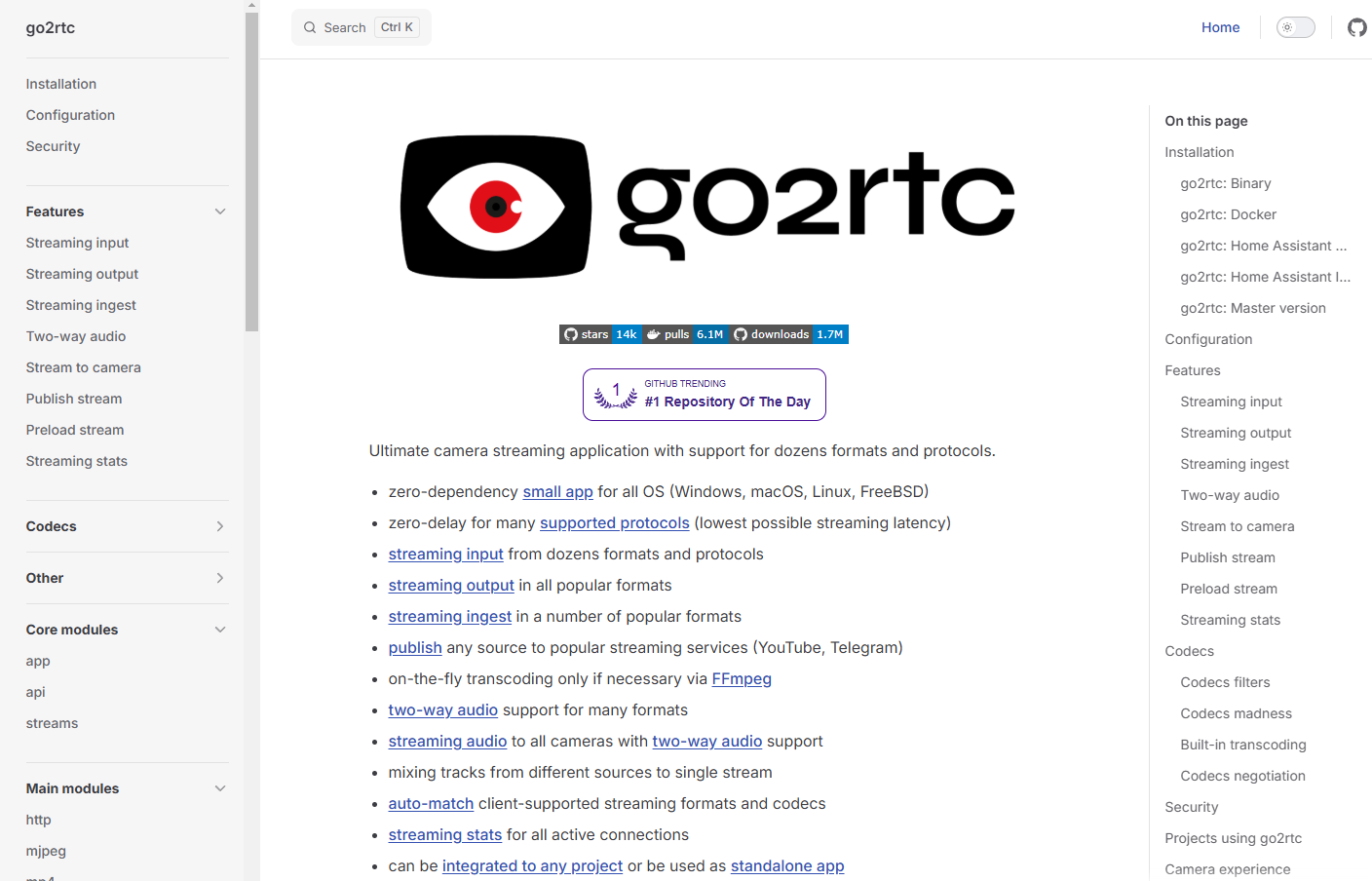Screen dimensions: 1372x881
Task: Go to Home in top navigation
Action: tap(1220, 27)
